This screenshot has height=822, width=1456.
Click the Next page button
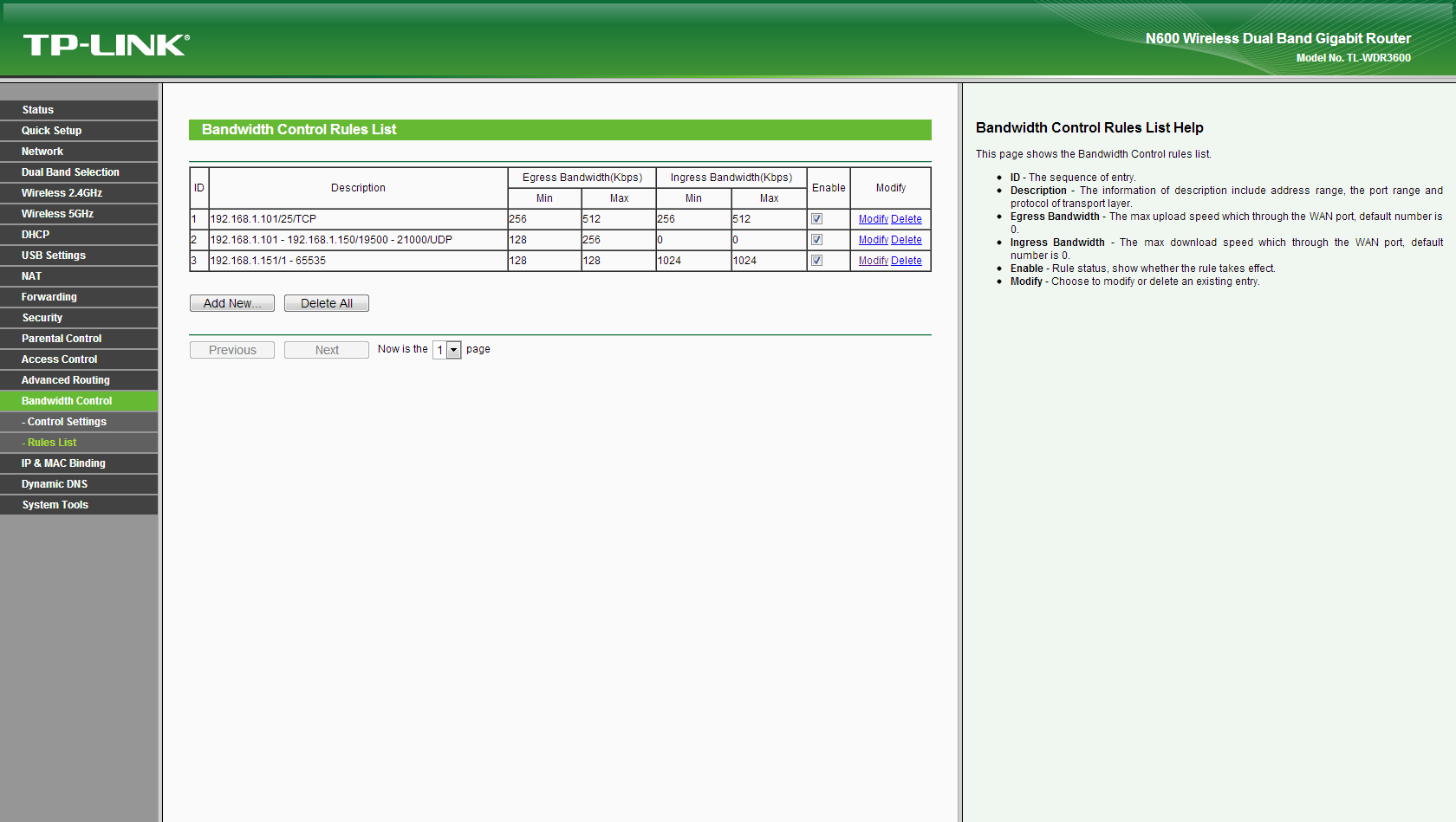click(x=327, y=350)
